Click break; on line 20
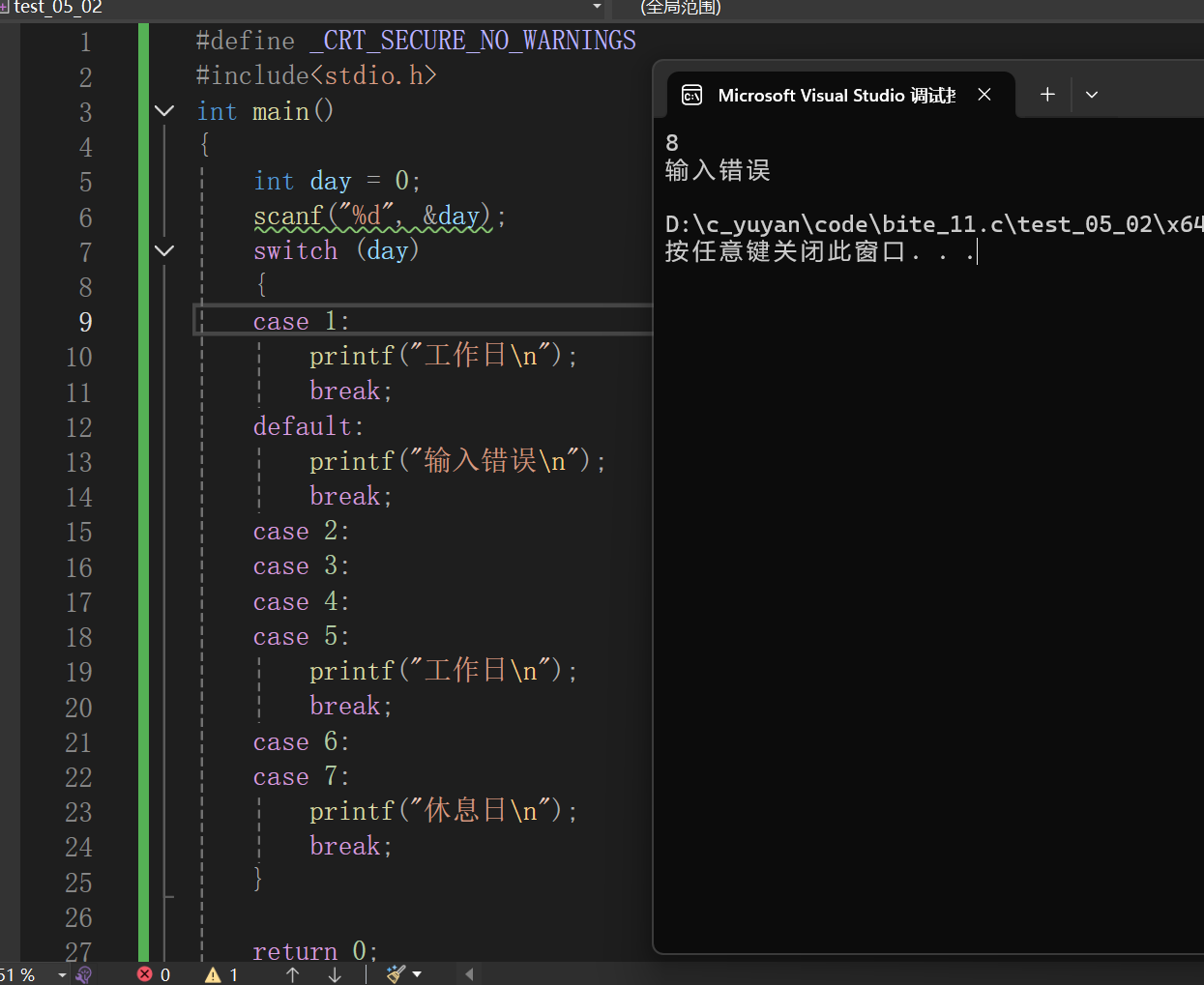Screen dimensions: 1204x985 pyautogui.click(x=351, y=706)
